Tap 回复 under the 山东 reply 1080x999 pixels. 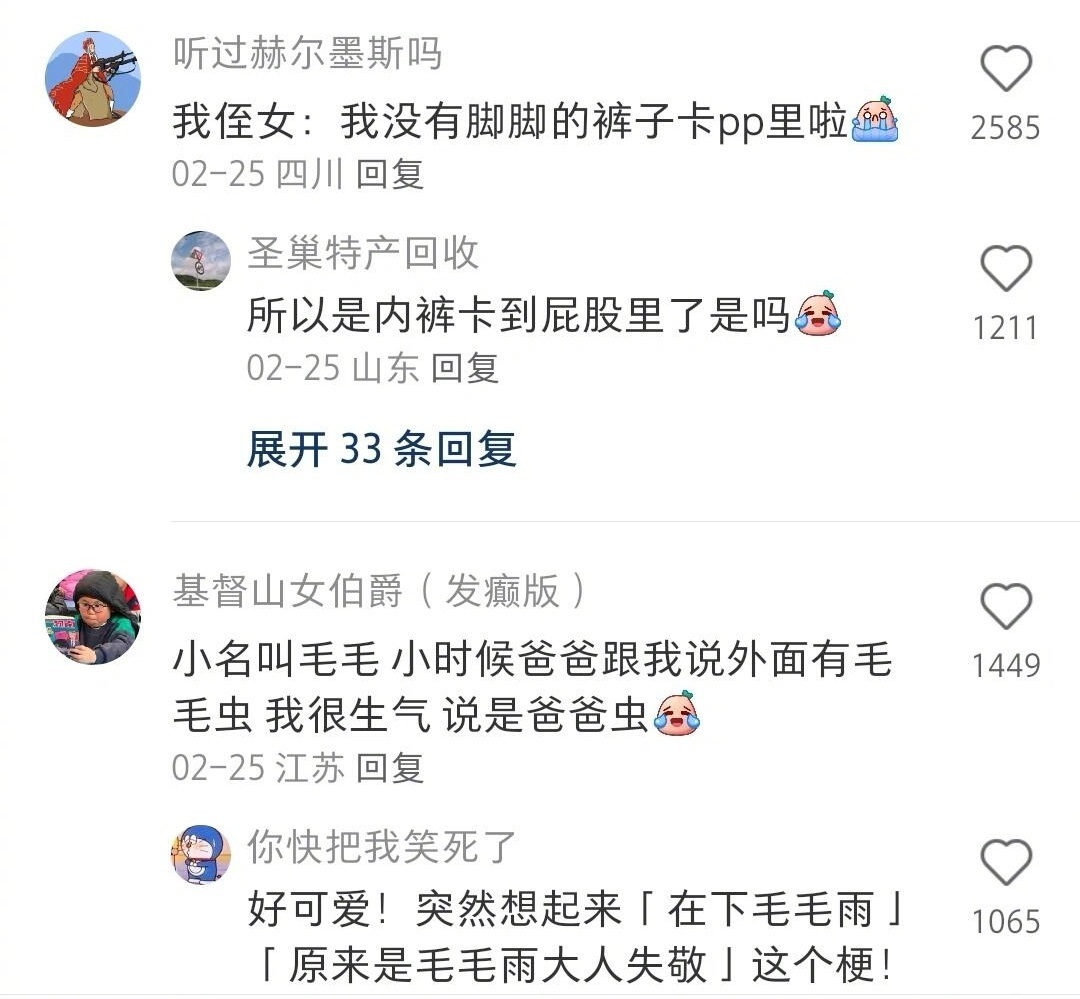coord(465,368)
